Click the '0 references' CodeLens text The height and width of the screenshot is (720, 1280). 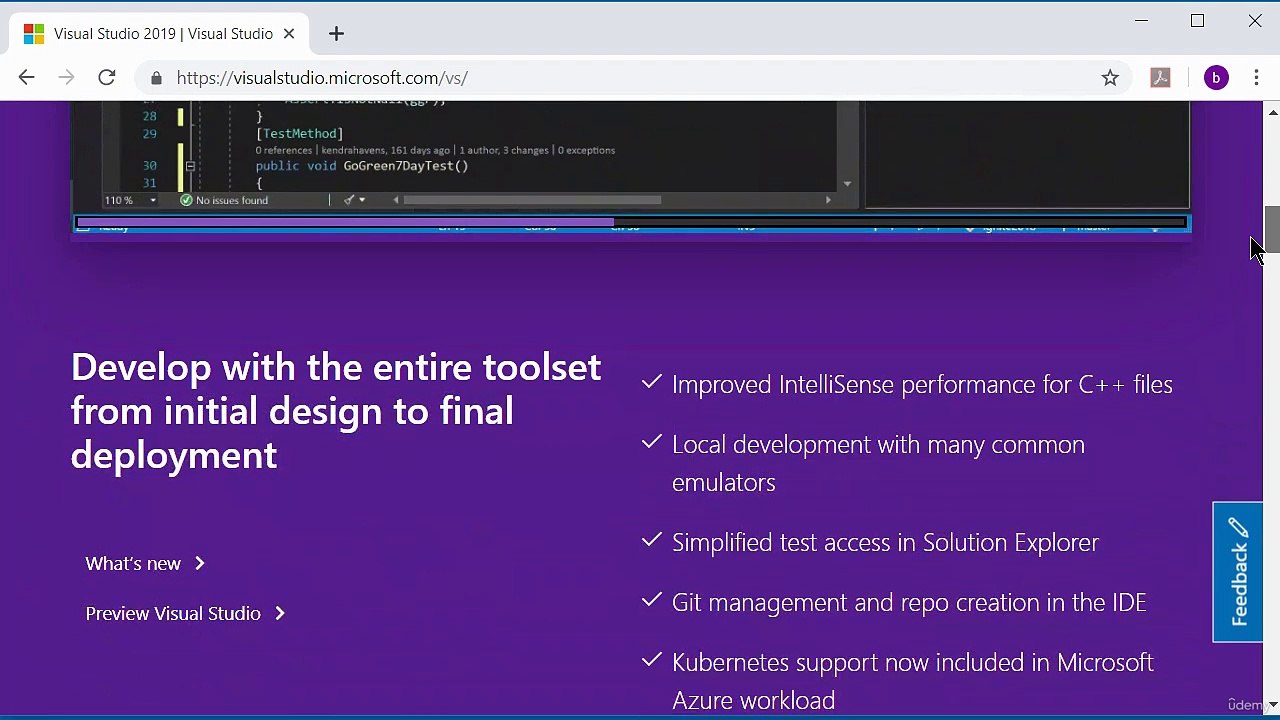(x=284, y=150)
